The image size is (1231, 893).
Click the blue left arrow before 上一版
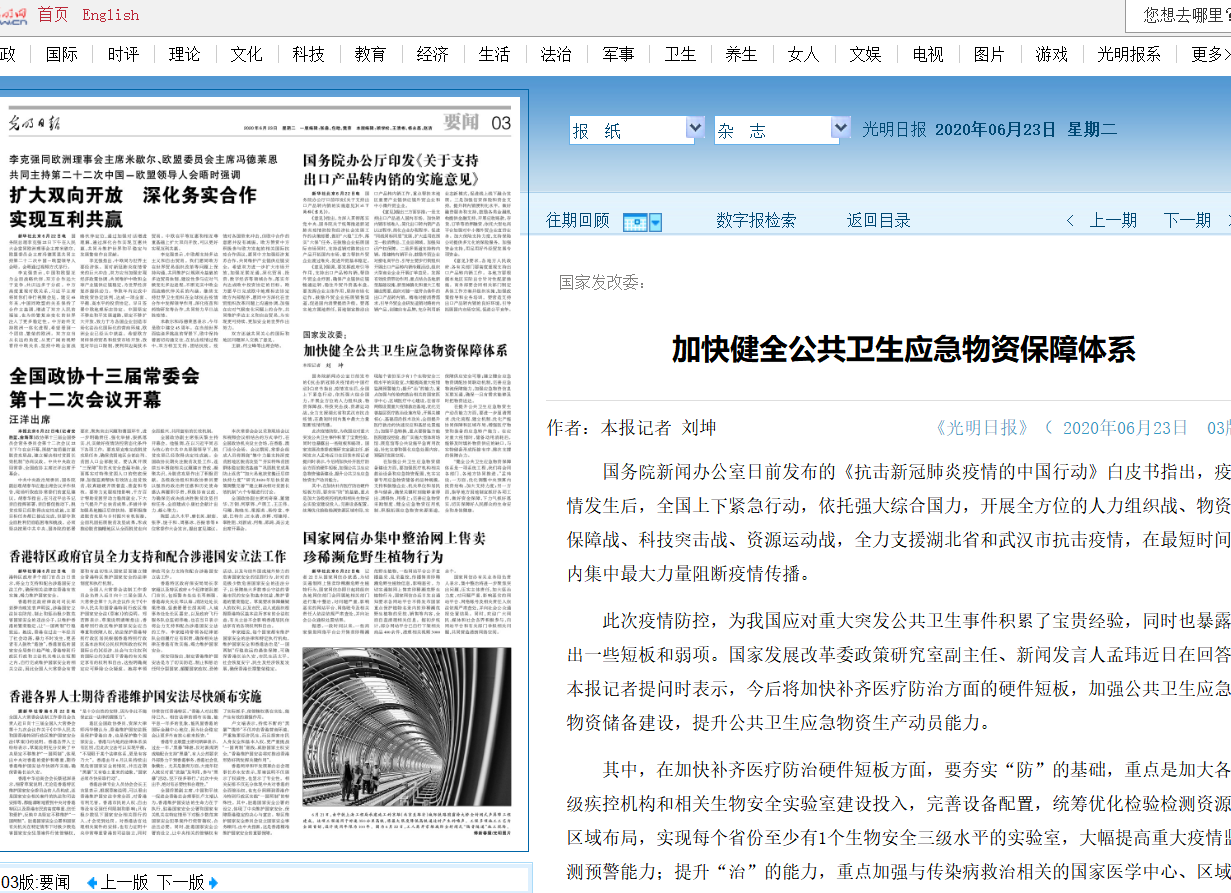pyautogui.click(x=92, y=882)
